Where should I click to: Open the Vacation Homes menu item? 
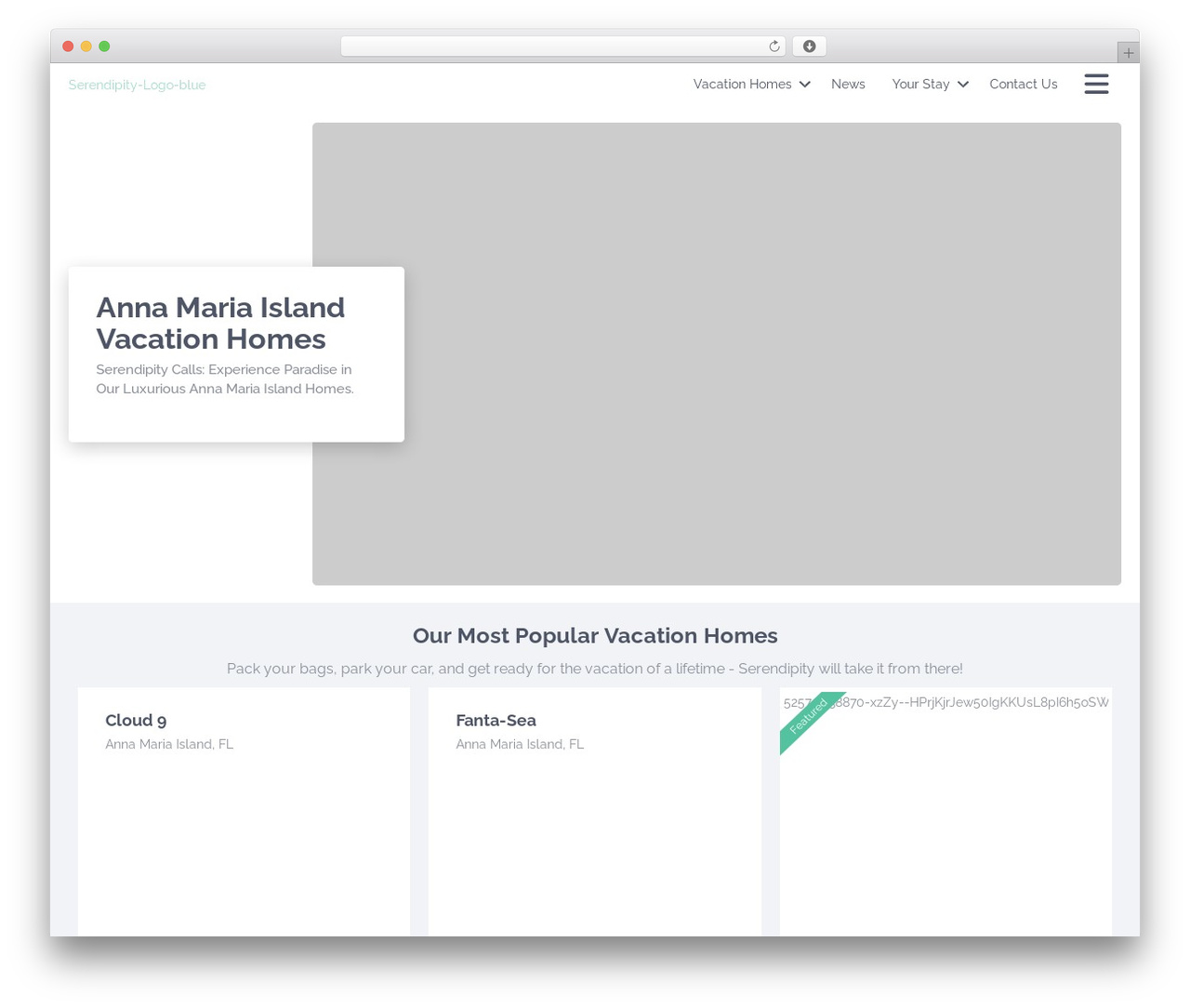[742, 84]
